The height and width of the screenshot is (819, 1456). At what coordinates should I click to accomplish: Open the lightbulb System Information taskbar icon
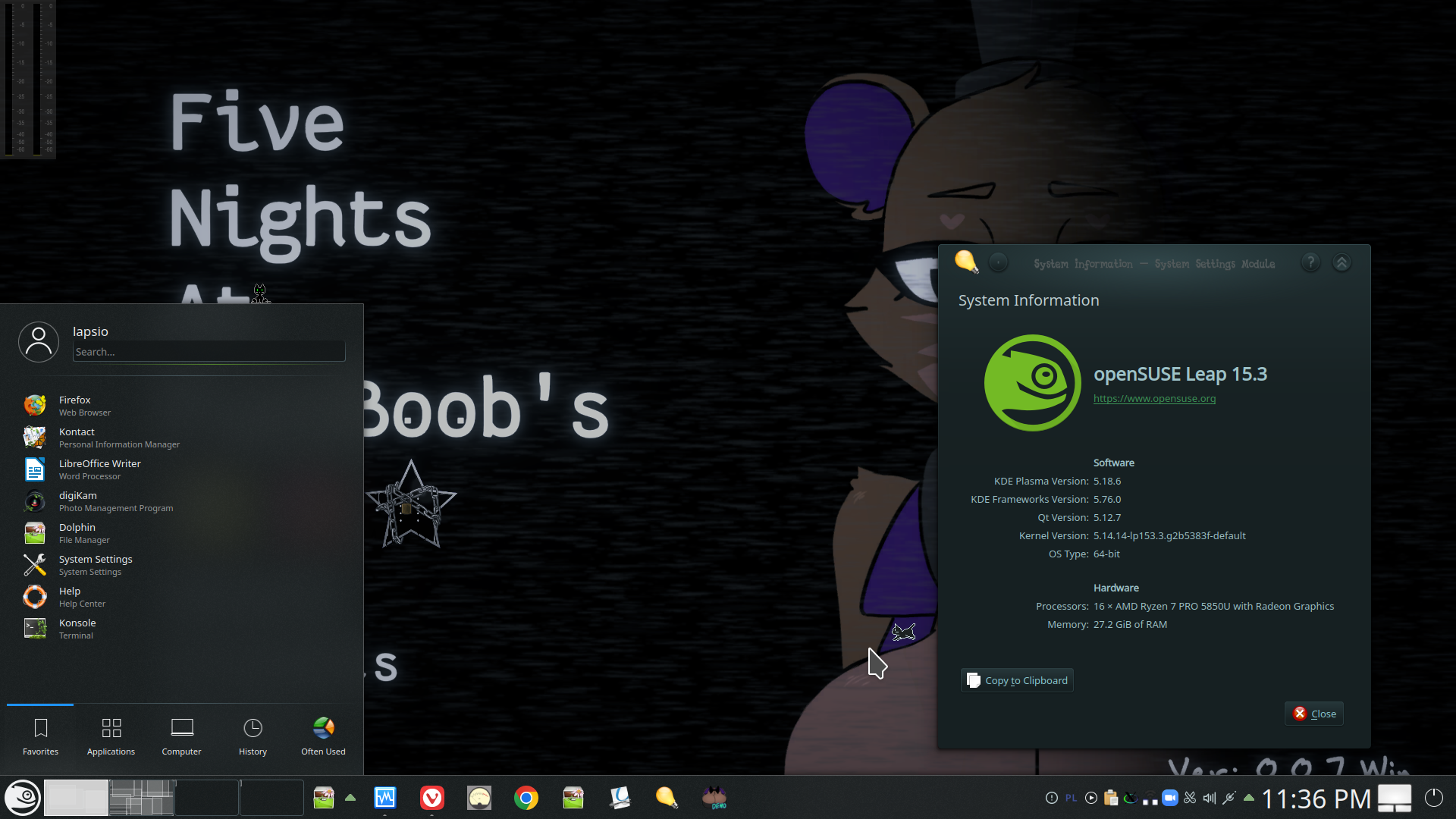click(667, 798)
